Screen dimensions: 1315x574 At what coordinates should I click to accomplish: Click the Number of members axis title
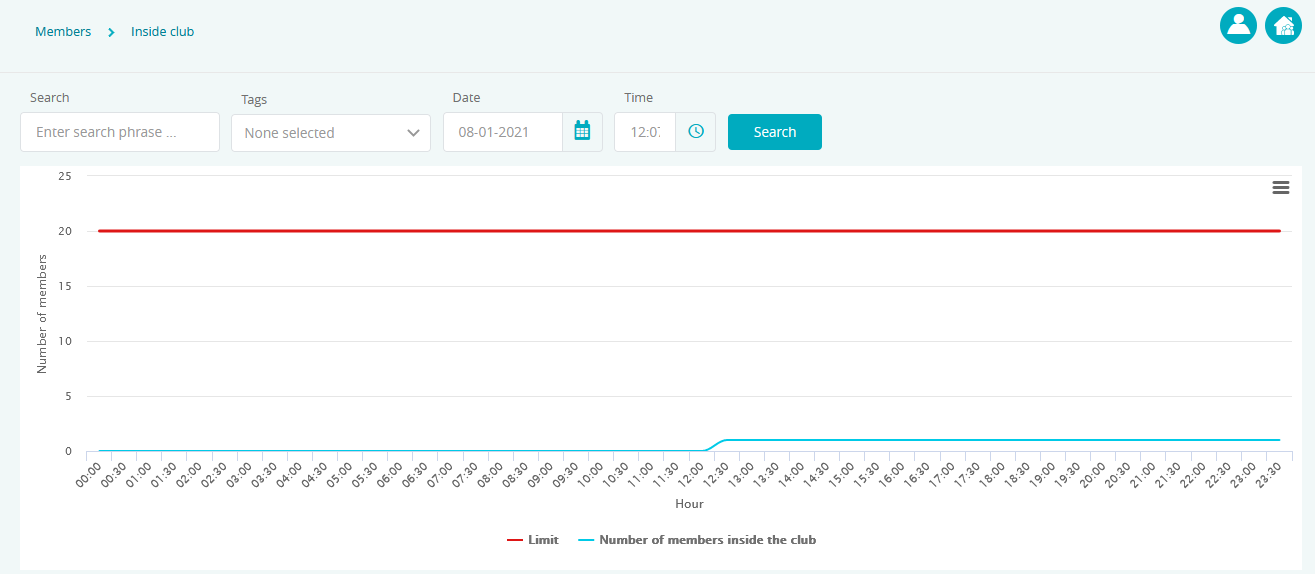(x=42, y=314)
